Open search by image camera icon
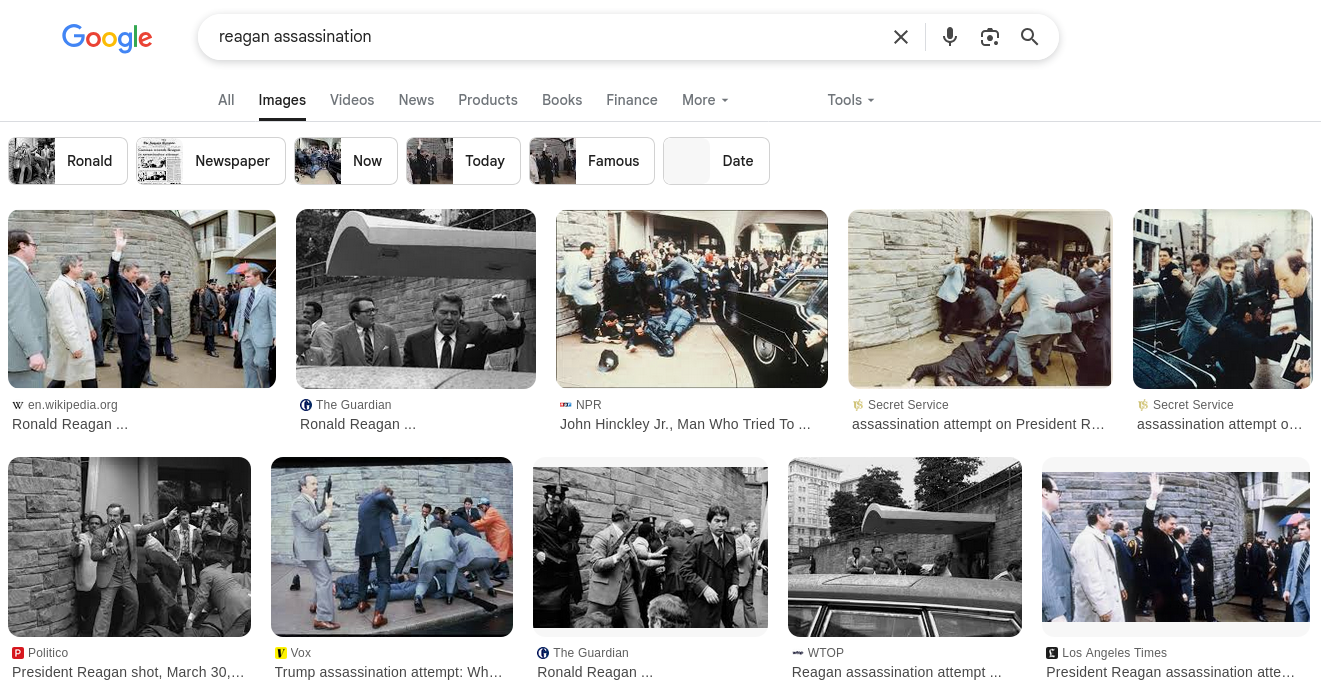Viewport: 1321px width, 686px height. (990, 37)
